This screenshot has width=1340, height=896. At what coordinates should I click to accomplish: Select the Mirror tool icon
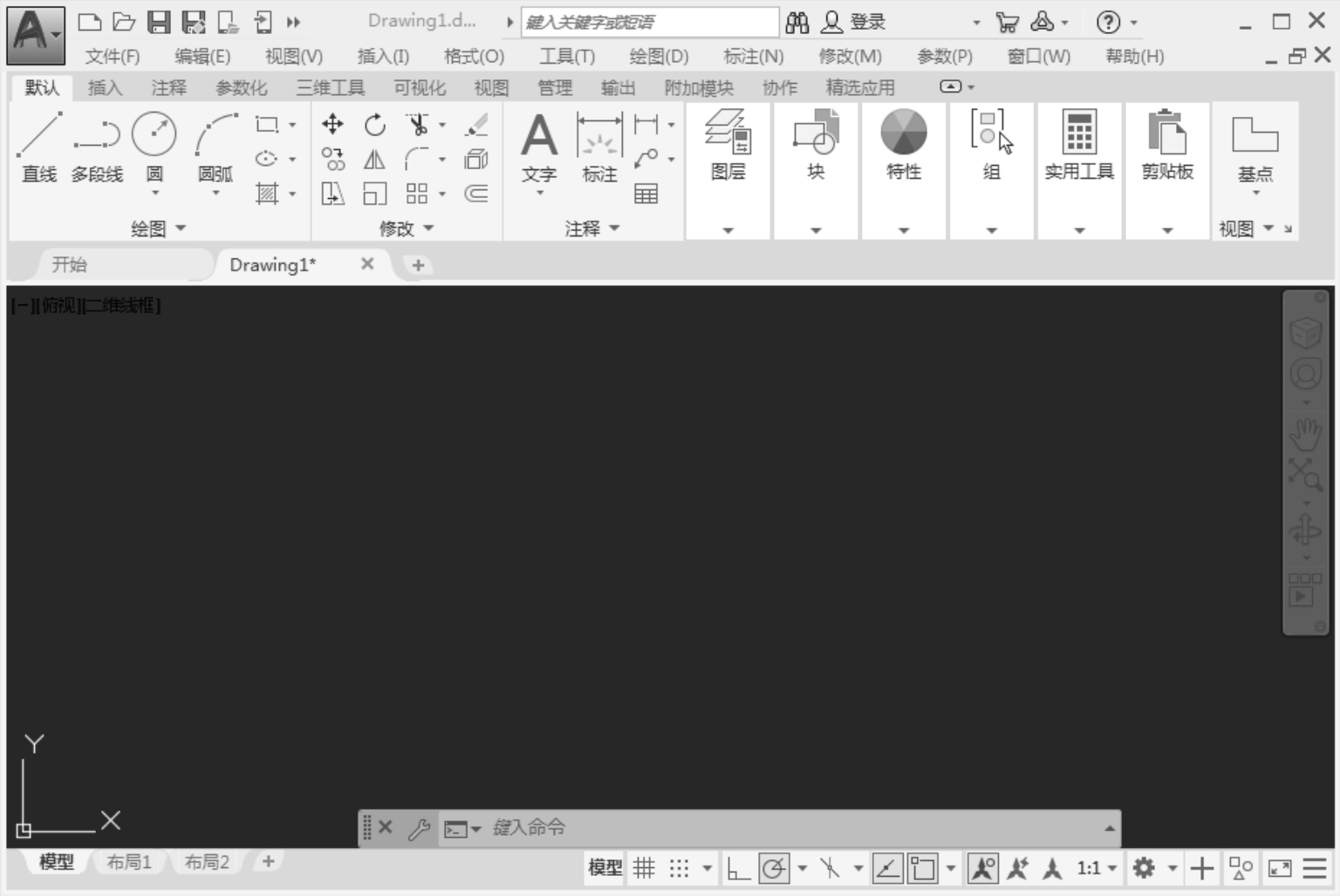point(374,160)
